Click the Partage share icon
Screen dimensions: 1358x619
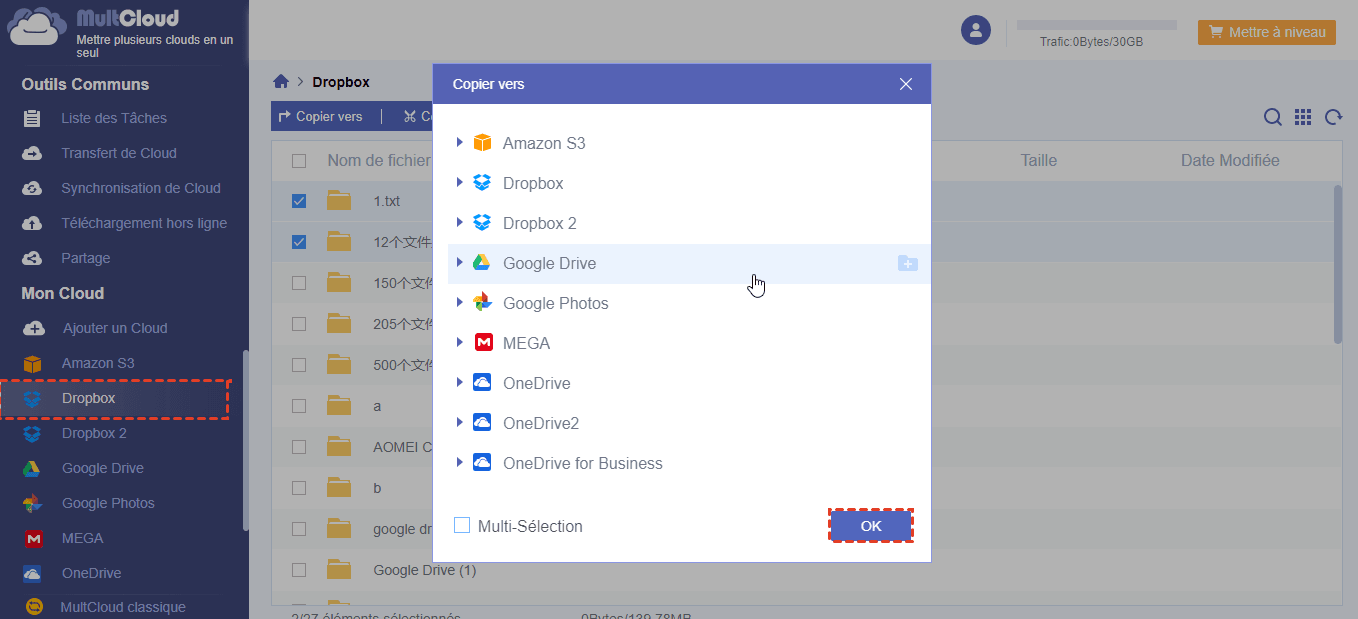point(33,258)
